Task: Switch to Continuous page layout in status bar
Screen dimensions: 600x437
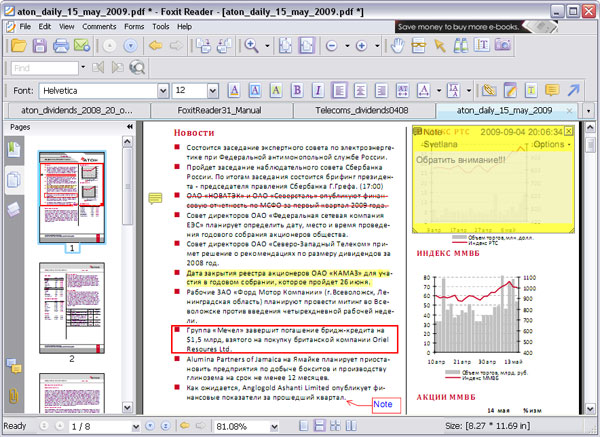Action: click(x=319, y=426)
